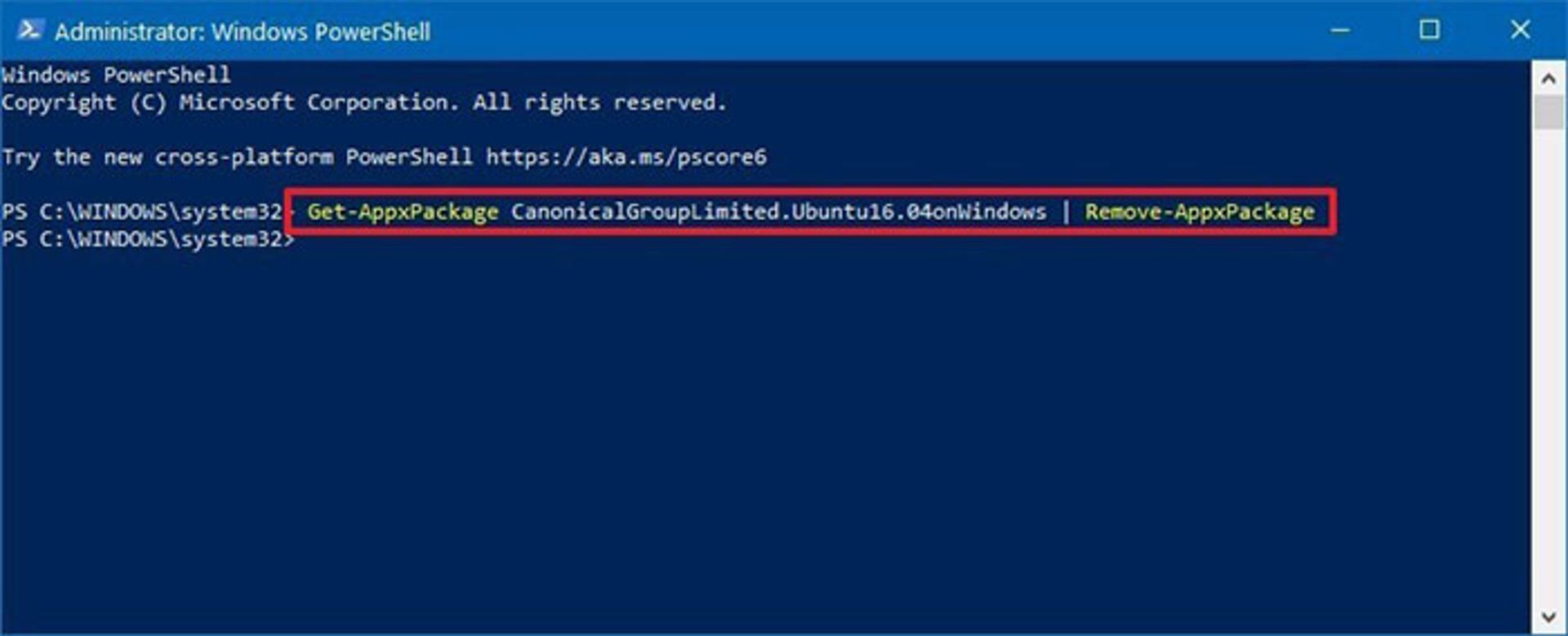This screenshot has width=1568, height=636.
Task: Click the scrollbar down arrow
Action: tap(1548, 616)
